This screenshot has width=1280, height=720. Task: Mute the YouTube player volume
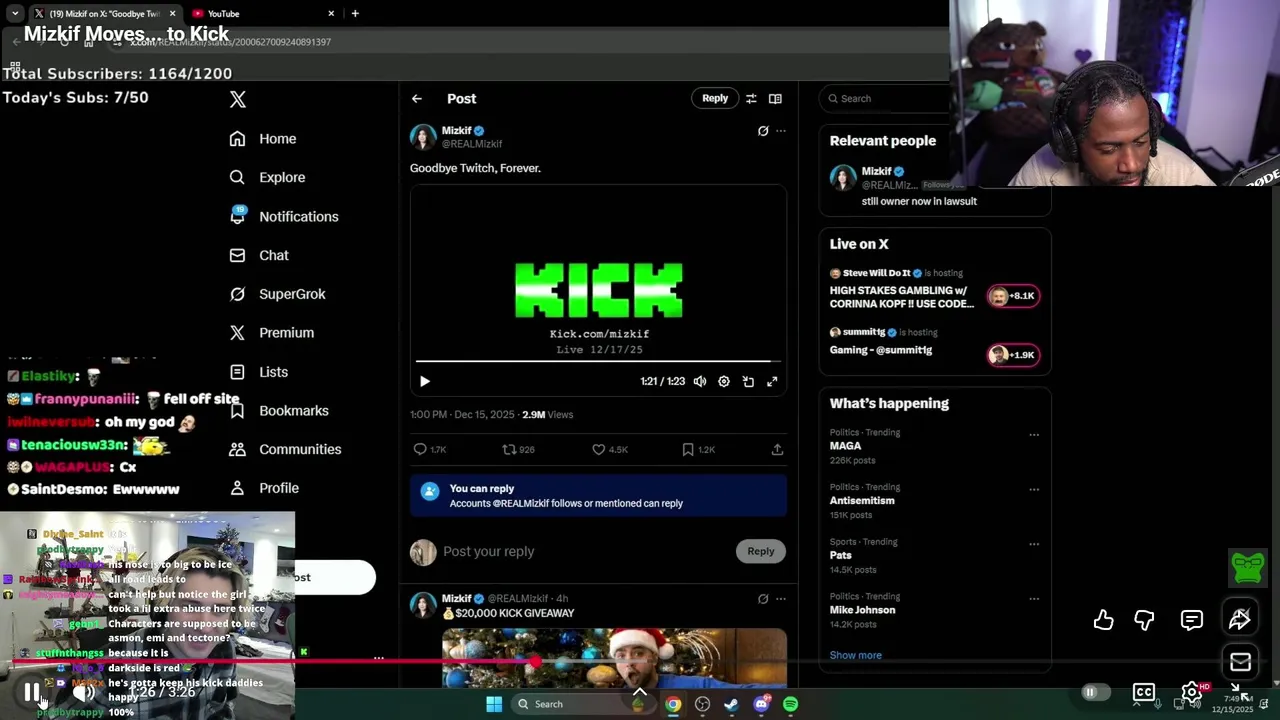(84, 692)
